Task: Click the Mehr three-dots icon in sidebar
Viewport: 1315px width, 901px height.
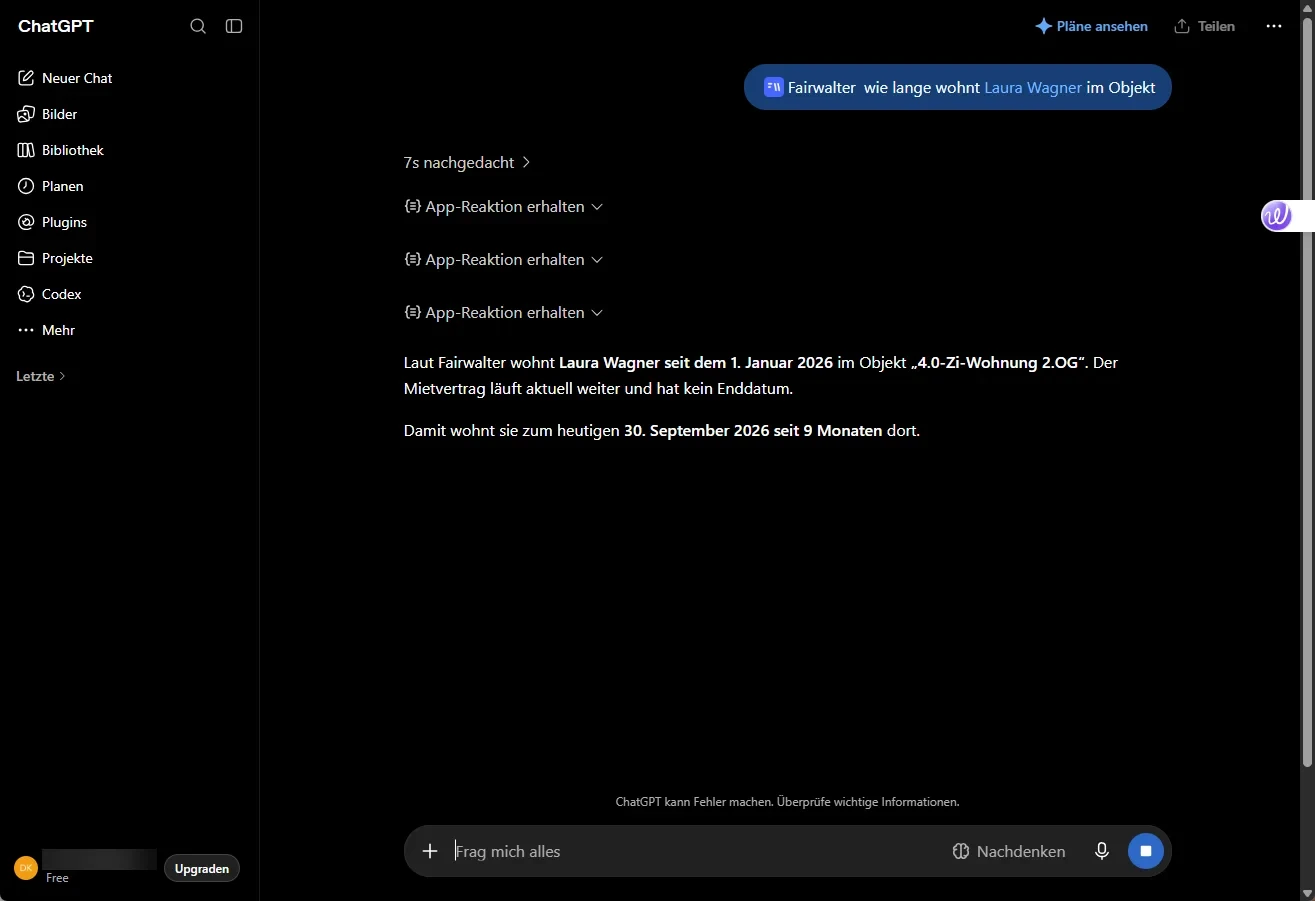Action: [x=26, y=330]
